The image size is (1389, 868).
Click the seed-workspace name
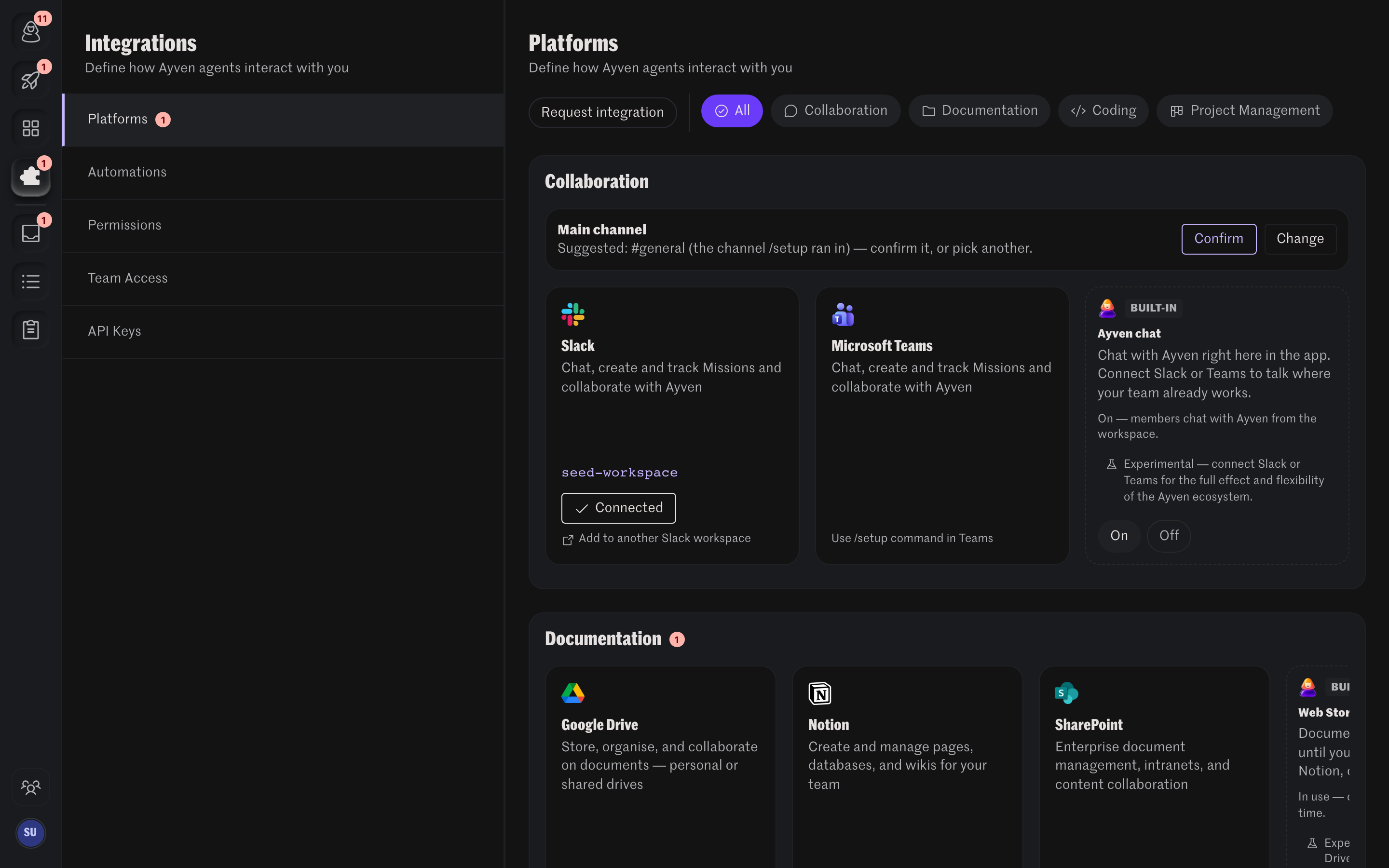619,473
